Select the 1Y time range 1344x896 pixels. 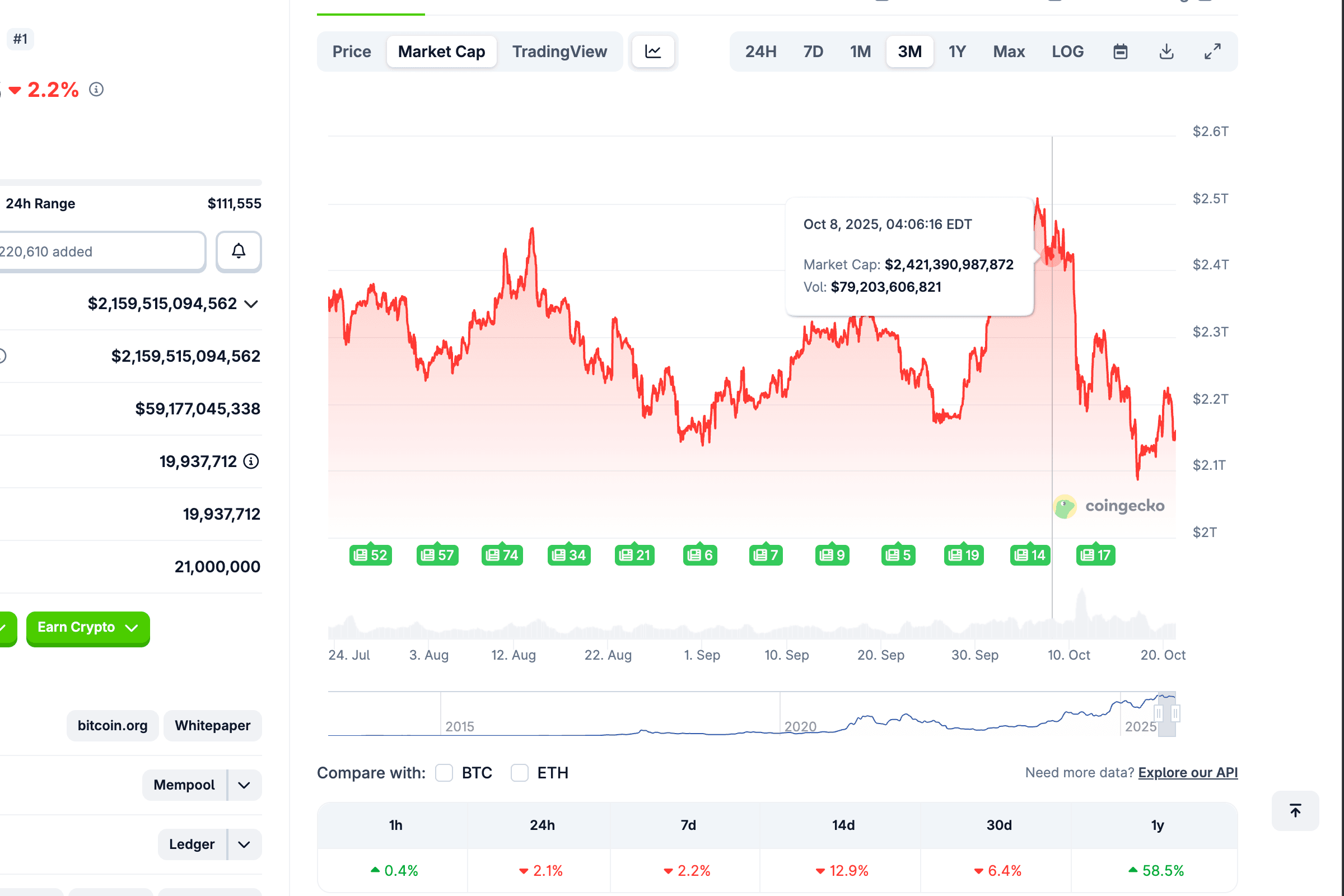click(956, 52)
